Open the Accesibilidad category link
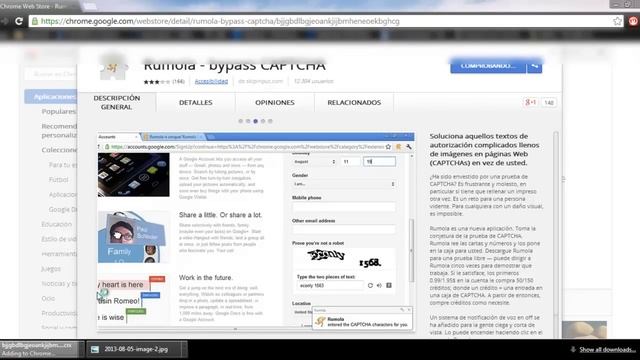This screenshot has width=640, height=360. 211,81
